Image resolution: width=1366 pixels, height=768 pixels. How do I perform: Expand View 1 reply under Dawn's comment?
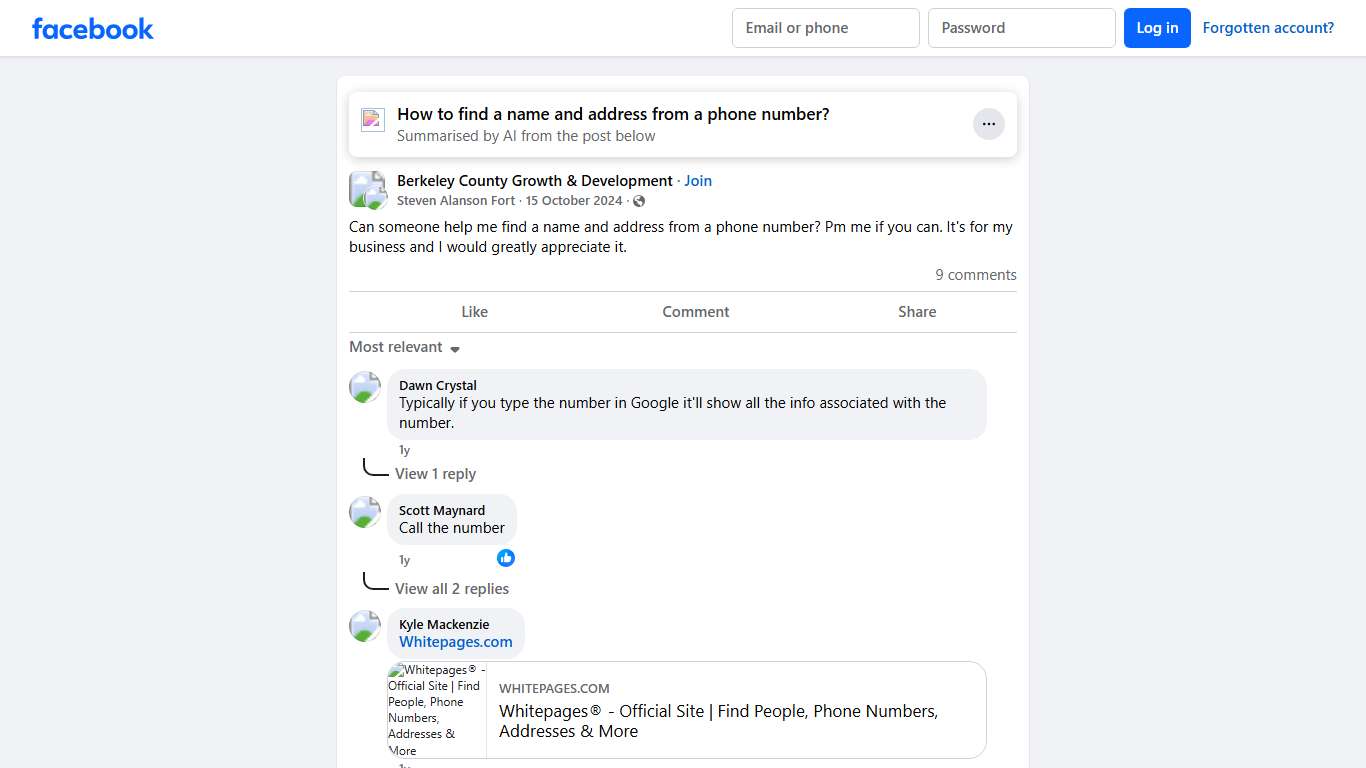435,474
